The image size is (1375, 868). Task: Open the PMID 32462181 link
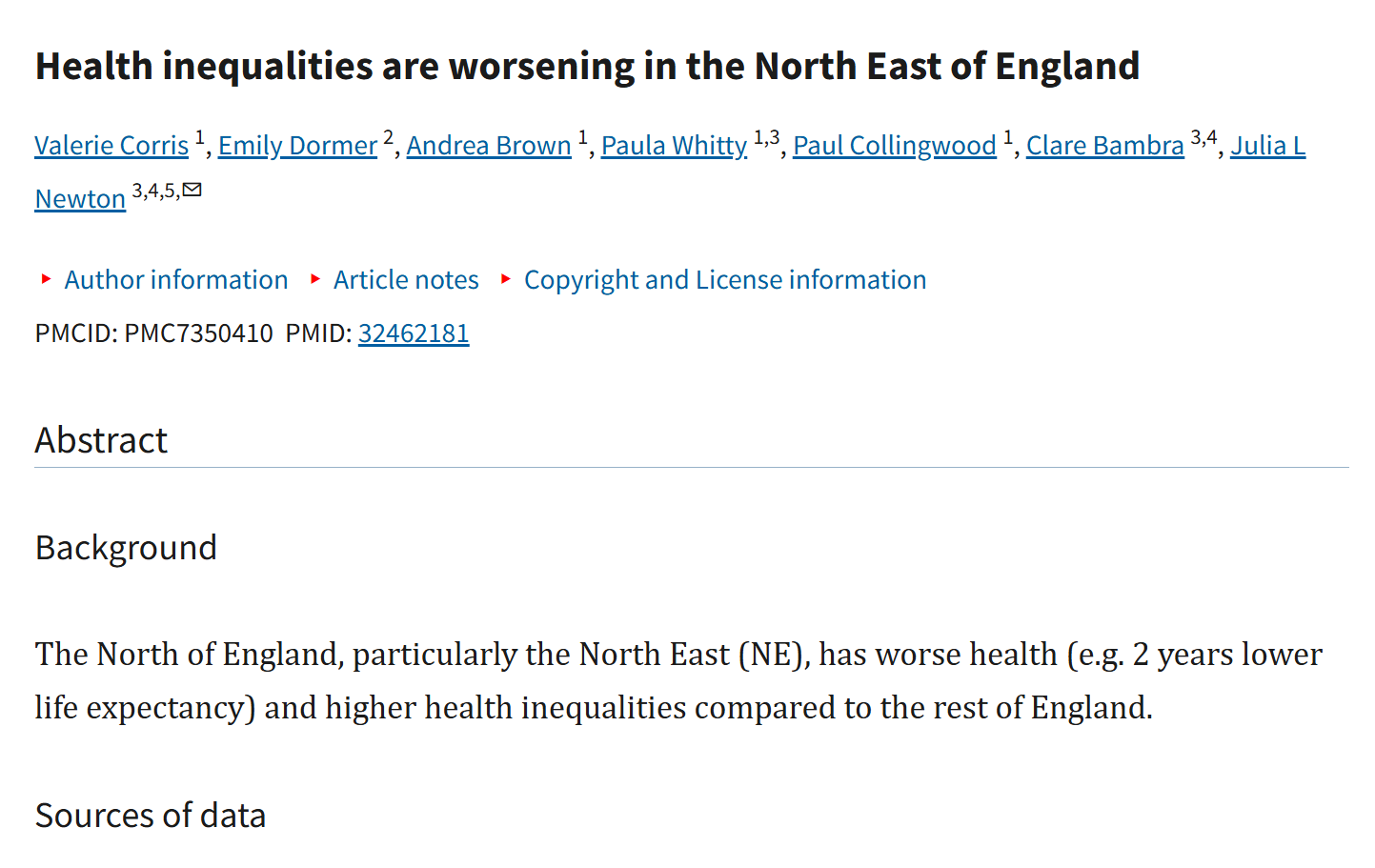pyautogui.click(x=414, y=333)
